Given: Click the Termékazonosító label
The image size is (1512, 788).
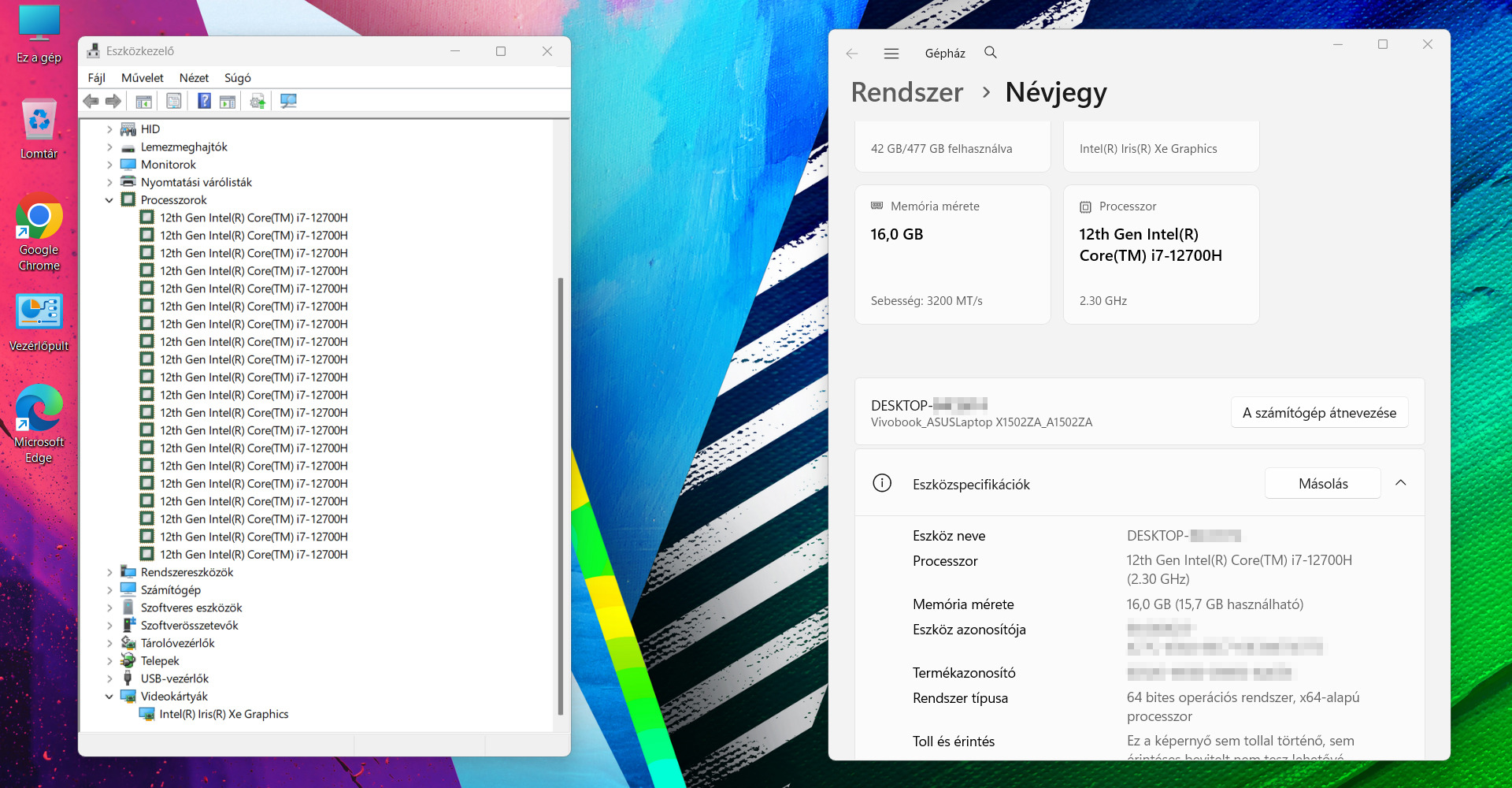Looking at the screenshot, I should (964, 673).
